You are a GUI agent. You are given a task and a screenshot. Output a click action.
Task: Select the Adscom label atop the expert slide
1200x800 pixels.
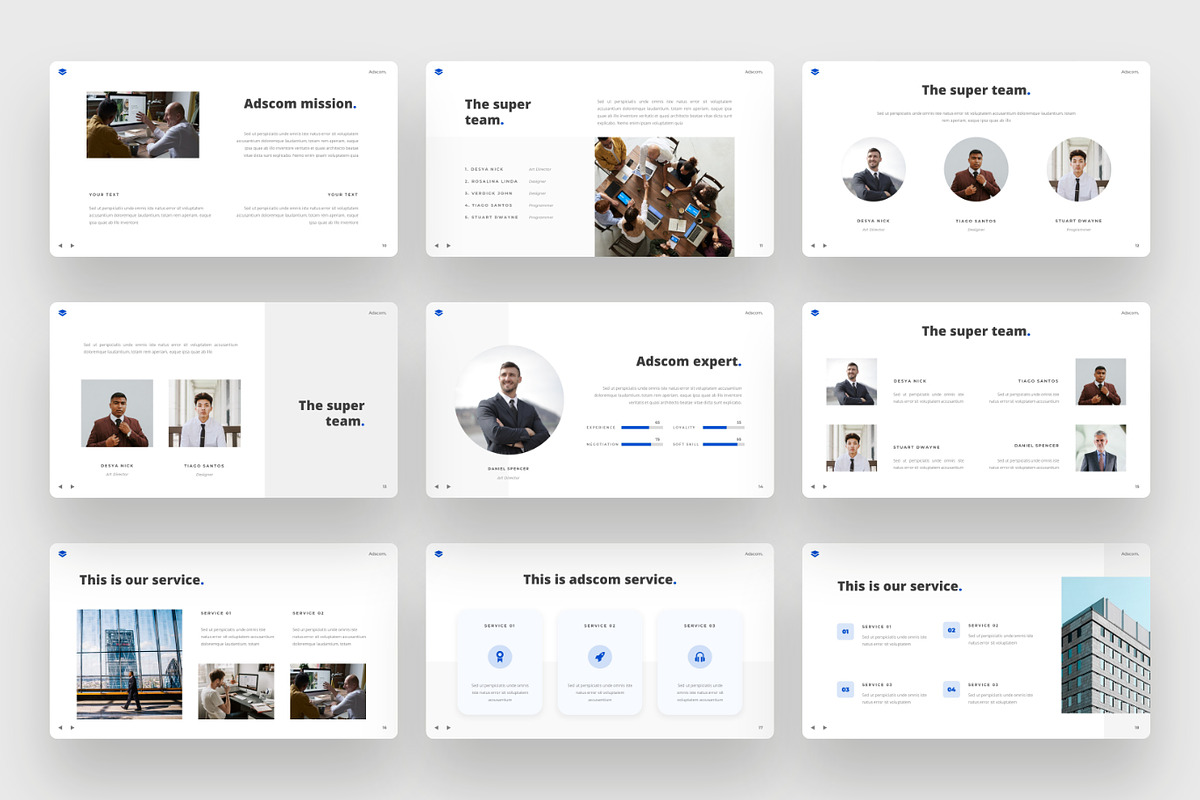pos(753,313)
